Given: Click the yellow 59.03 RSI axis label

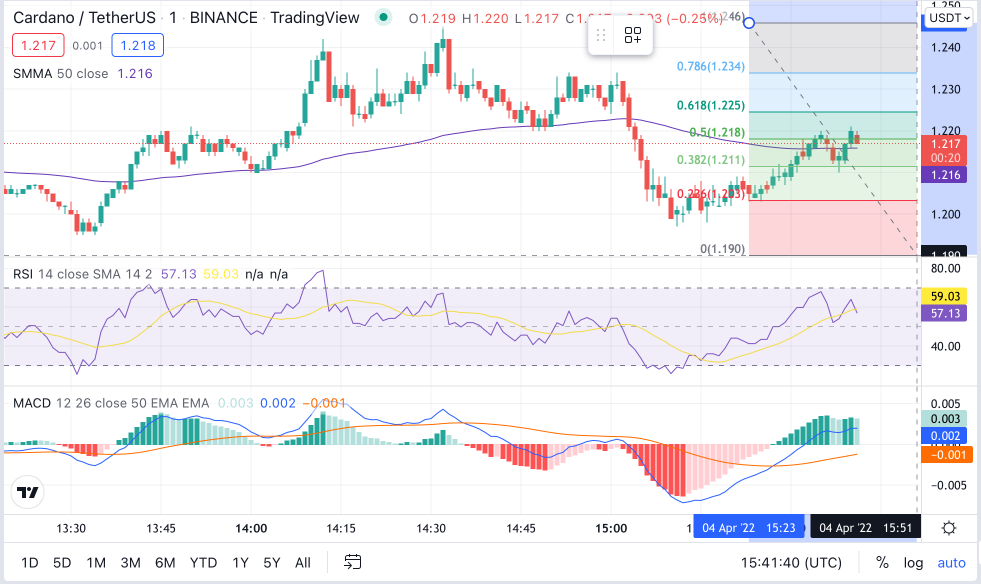Looking at the screenshot, I should 945,296.
